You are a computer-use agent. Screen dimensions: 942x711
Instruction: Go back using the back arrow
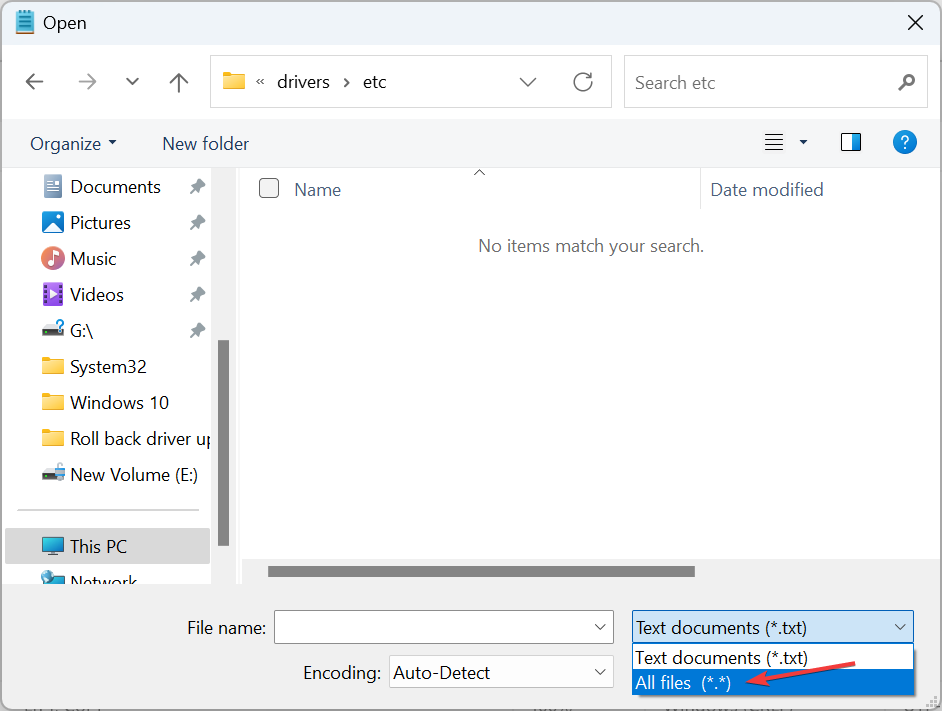click(x=35, y=82)
